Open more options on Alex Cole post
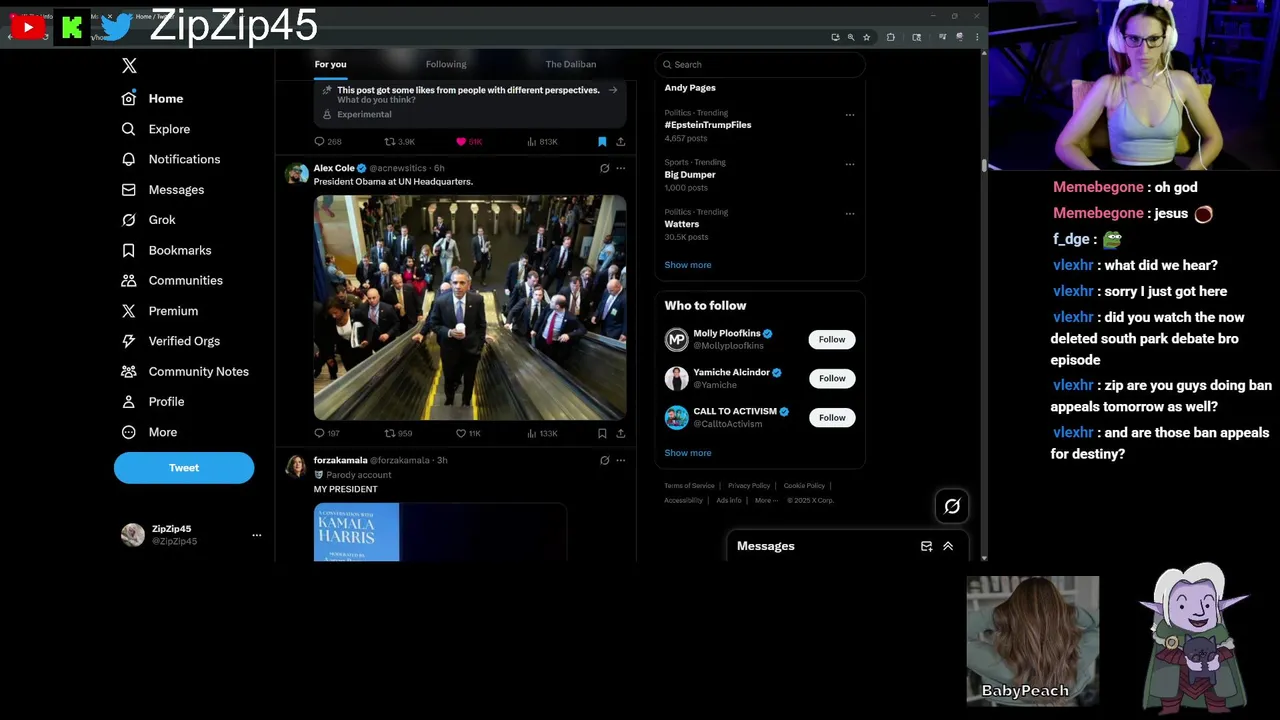This screenshot has width=1280, height=720. point(621,168)
